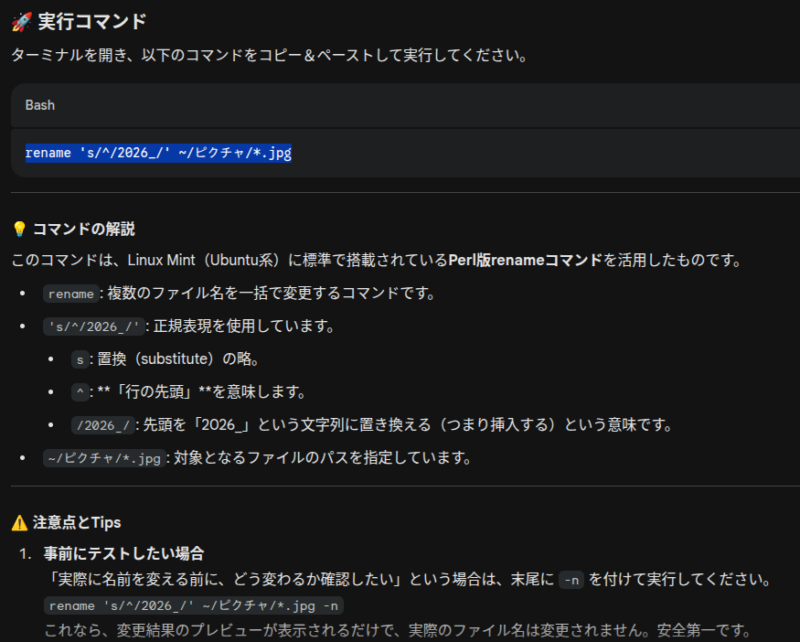Click the inline rename command ending with -n
This screenshot has width=800, height=642.
click(x=194, y=606)
